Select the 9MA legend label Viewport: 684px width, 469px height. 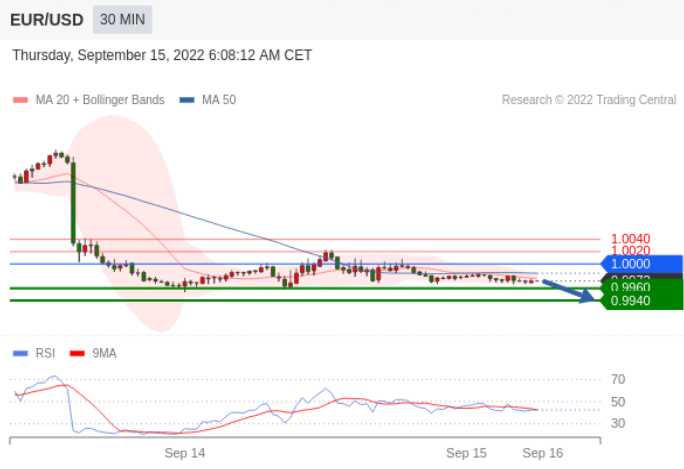[104, 353]
